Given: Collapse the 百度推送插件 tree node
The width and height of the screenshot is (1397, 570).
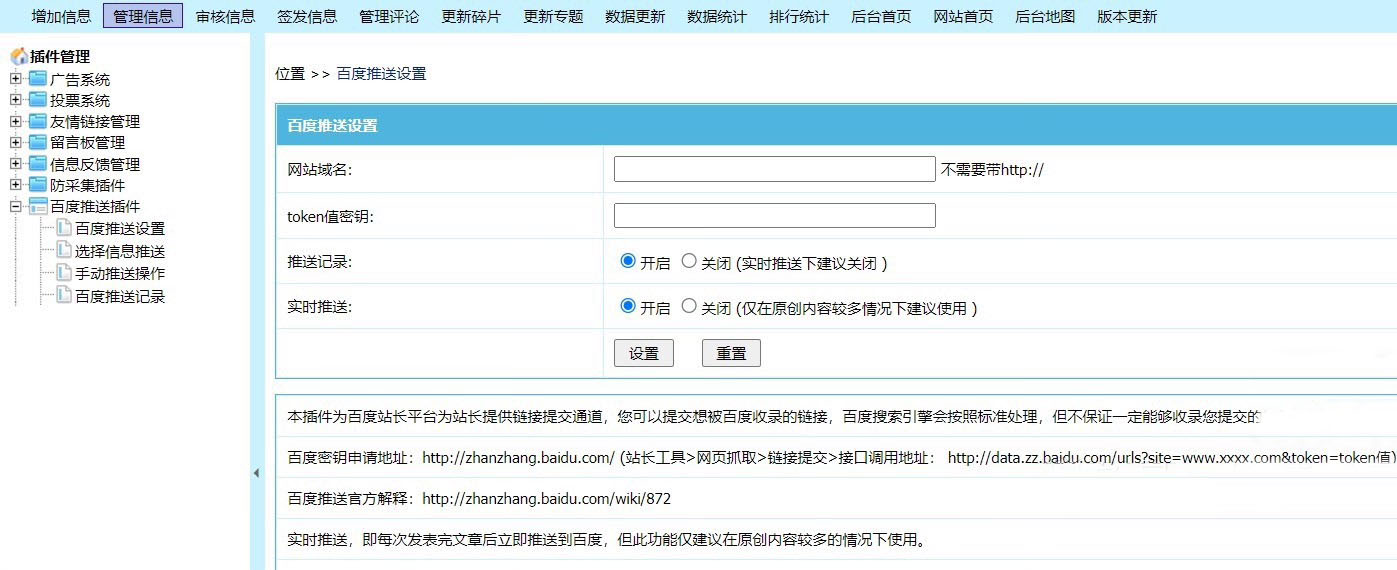Looking at the screenshot, I should coord(15,207).
